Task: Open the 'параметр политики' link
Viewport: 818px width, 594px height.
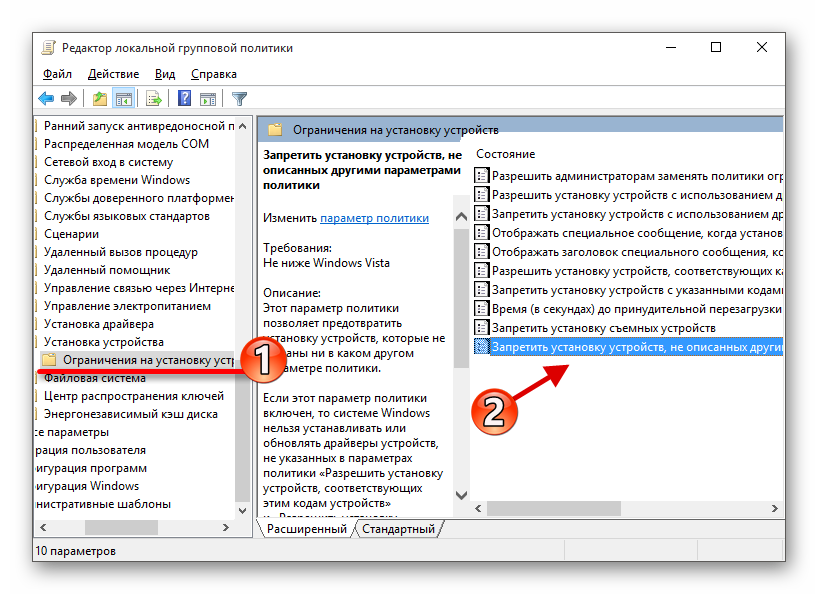Action: tap(374, 218)
